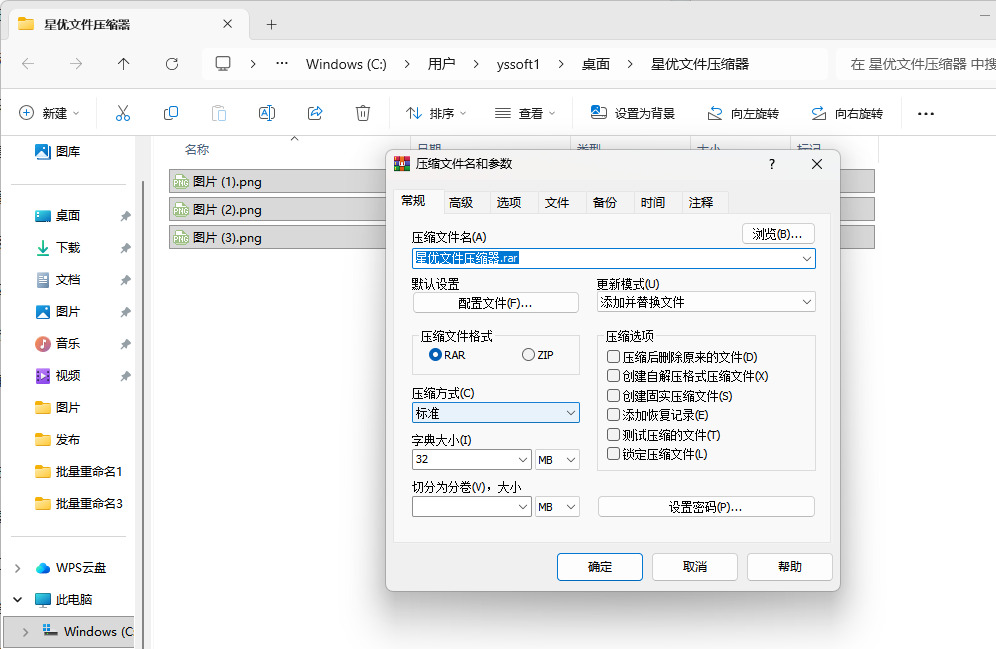Click the 取消 cancel button

click(x=695, y=566)
